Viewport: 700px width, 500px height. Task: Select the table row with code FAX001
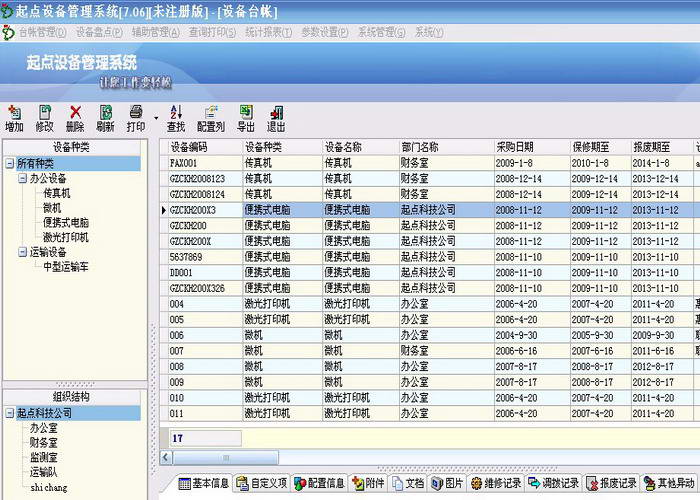click(x=429, y=163)
